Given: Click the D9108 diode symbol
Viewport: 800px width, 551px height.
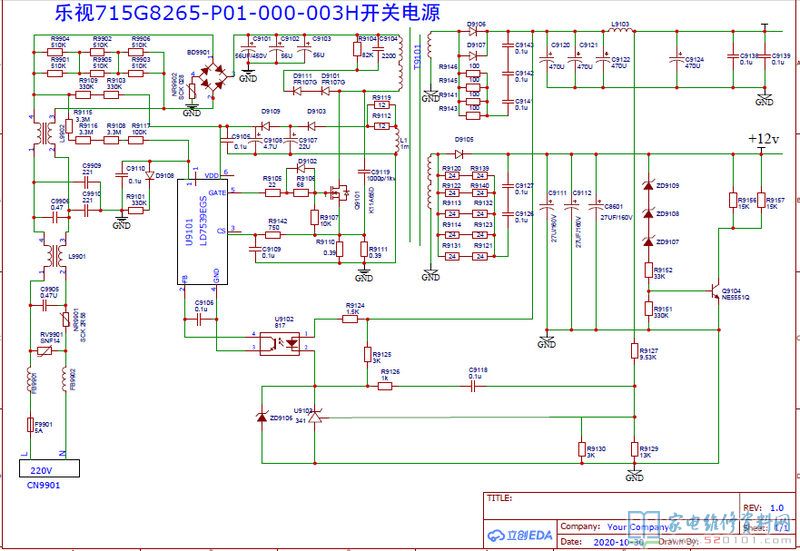Looking at the screenshot, I should point(149,174).
